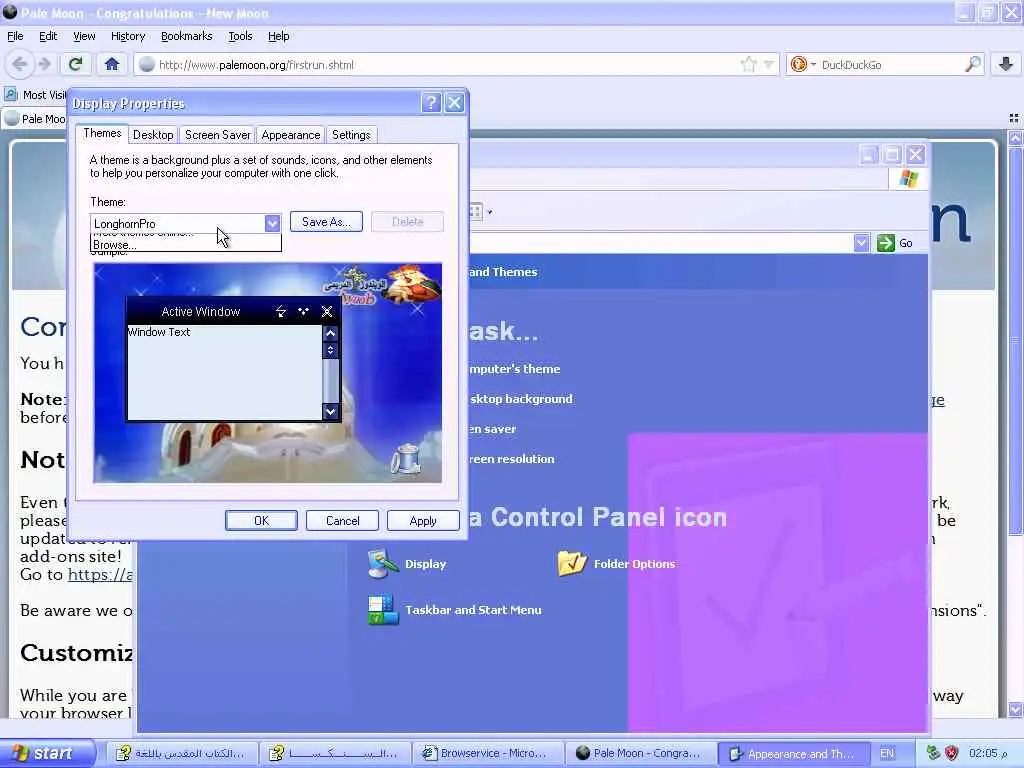Open the home page icon
Screen dimensions: 1024x768
click(x=112, y=64)
